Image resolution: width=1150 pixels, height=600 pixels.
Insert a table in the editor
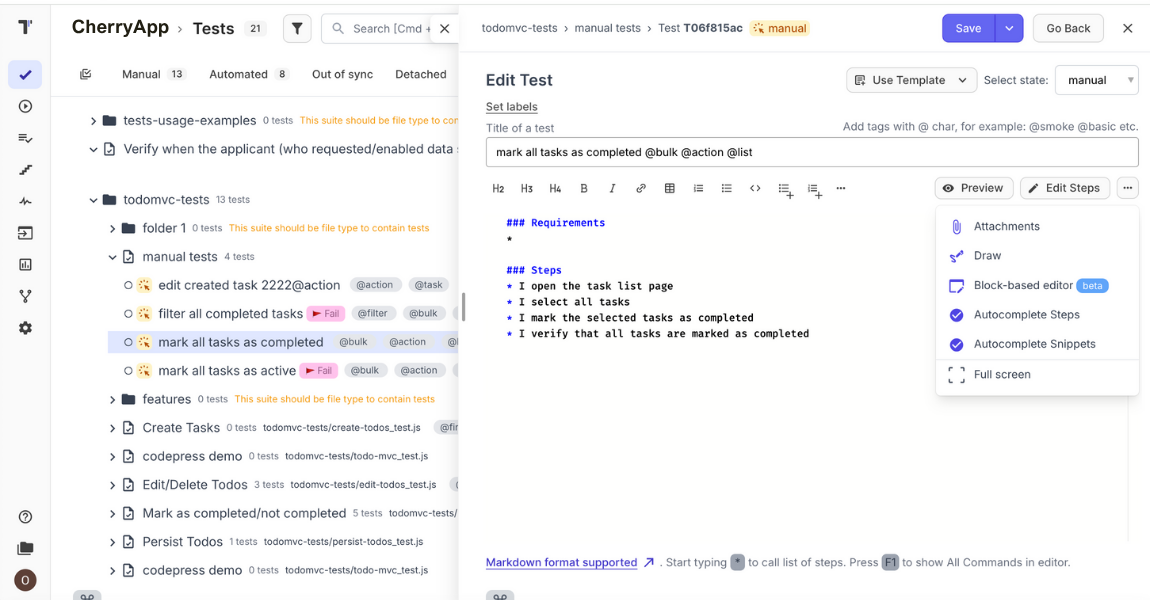click(x=670, y=188)
